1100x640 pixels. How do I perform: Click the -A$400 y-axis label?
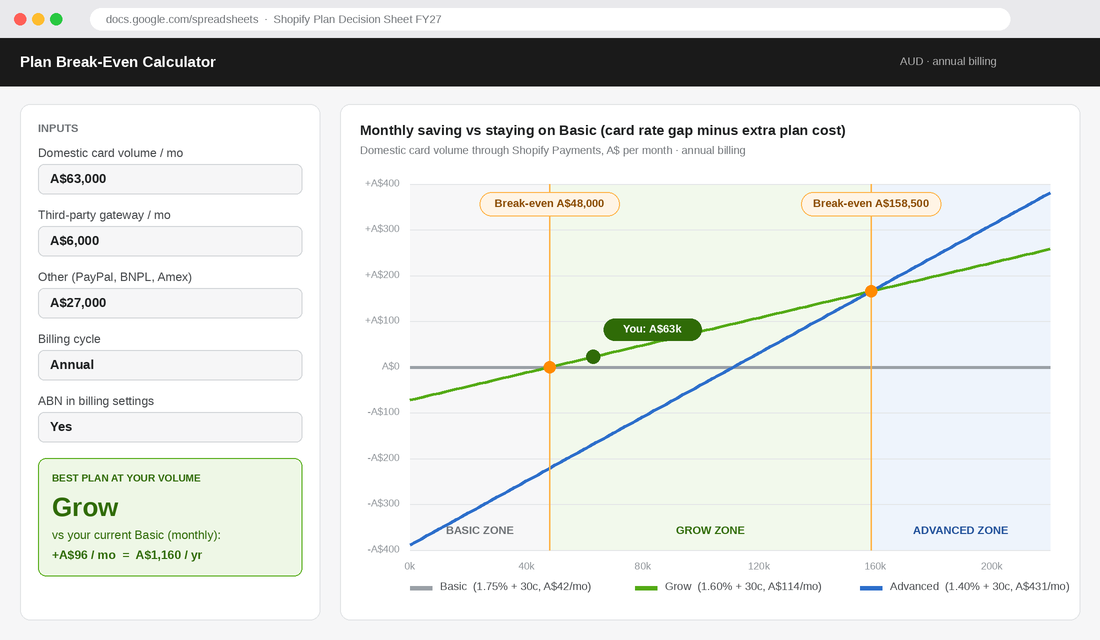click(384, 549)
